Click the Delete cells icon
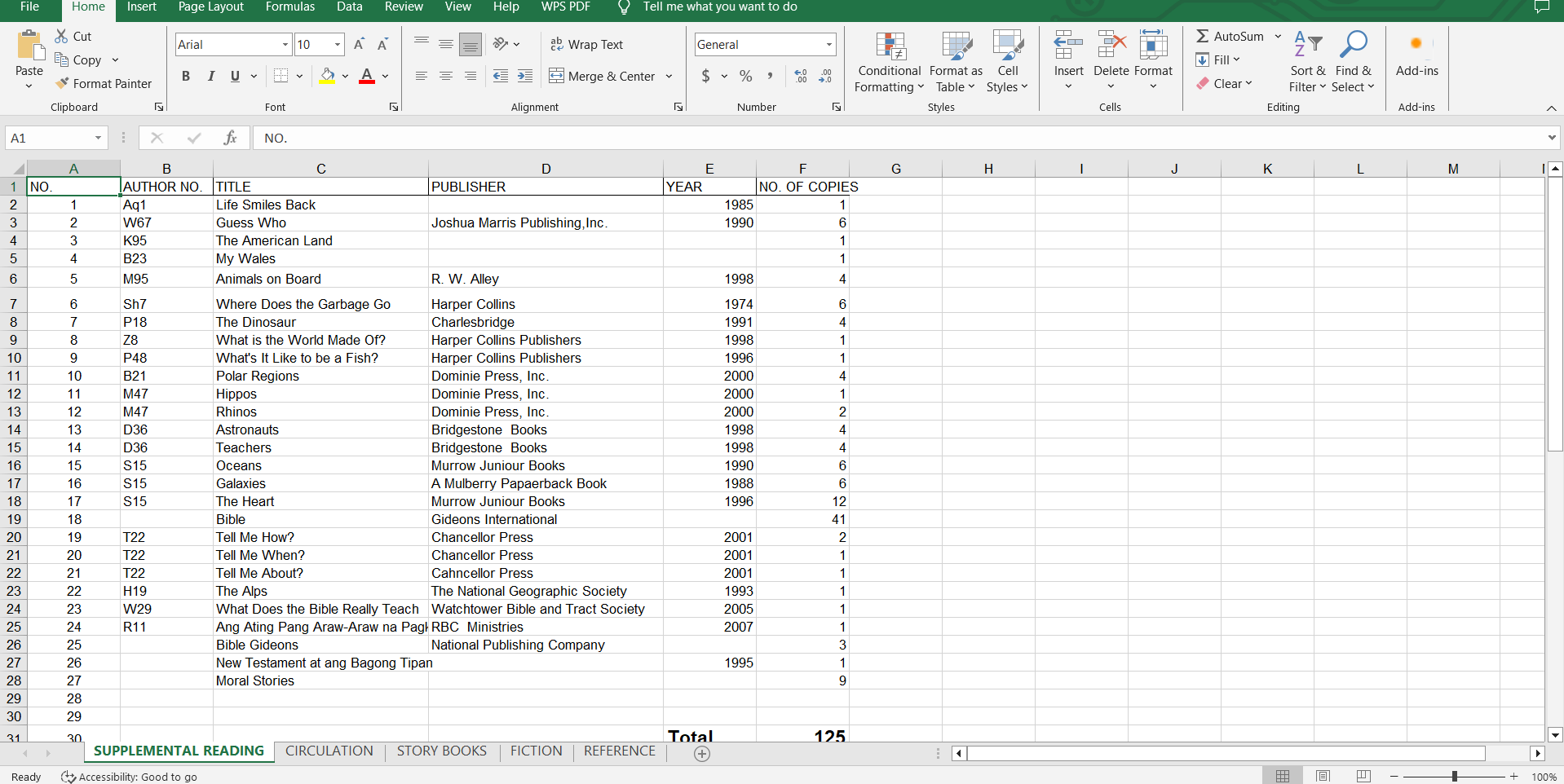This screenshot has width=1564, height=784. point(1111,46)
